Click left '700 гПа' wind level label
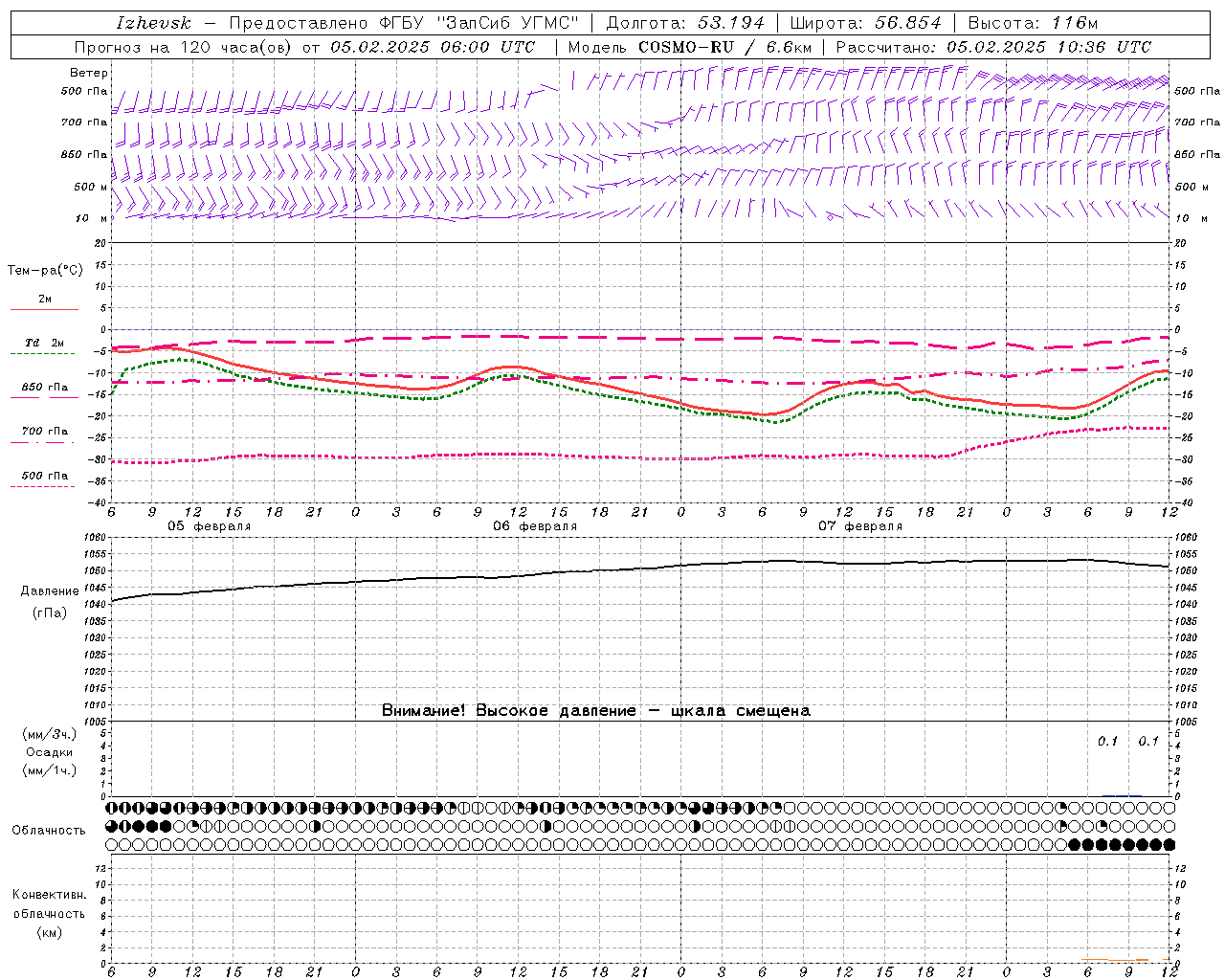The width and height of the screenshot is (1225, 980). tap(84, 122)
